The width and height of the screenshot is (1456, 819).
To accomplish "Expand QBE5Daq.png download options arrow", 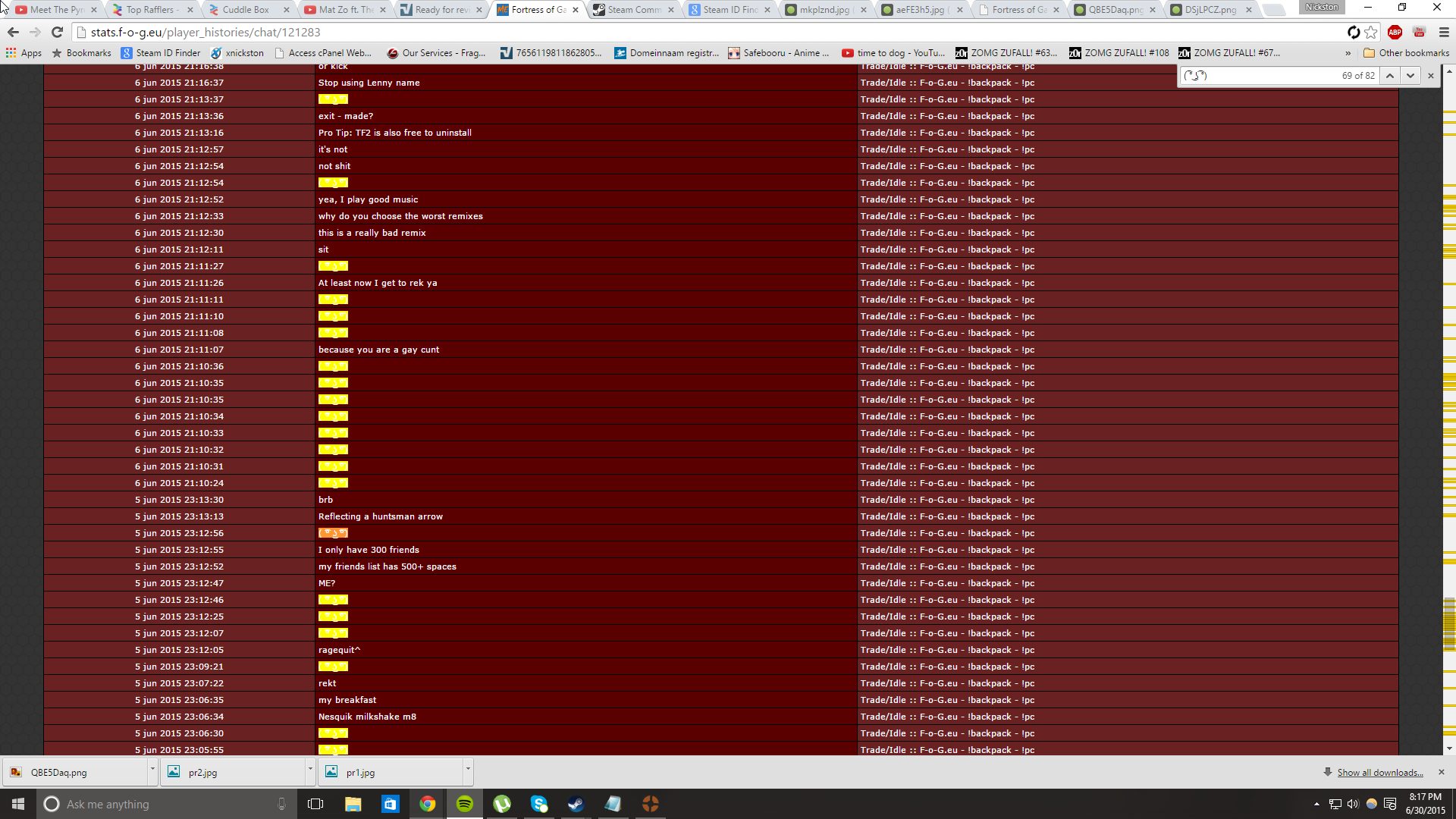I will coord(152,769).
